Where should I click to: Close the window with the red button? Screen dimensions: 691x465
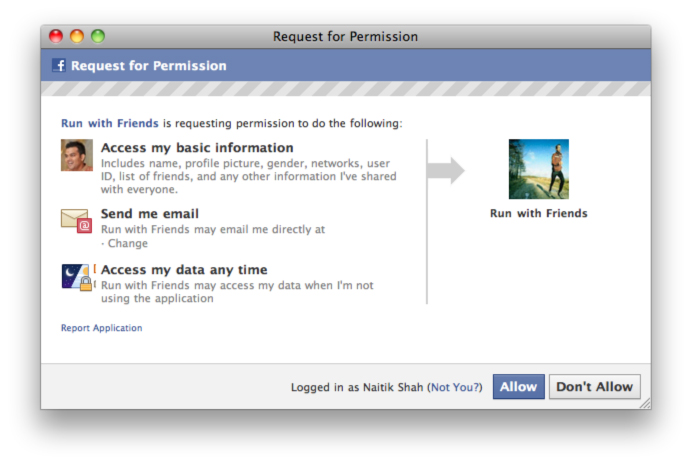pyautogui.click(x=56, y=37)
